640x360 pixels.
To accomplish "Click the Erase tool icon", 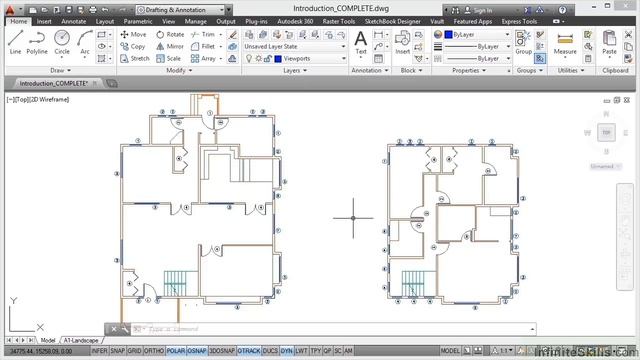I will click(233, 35).
